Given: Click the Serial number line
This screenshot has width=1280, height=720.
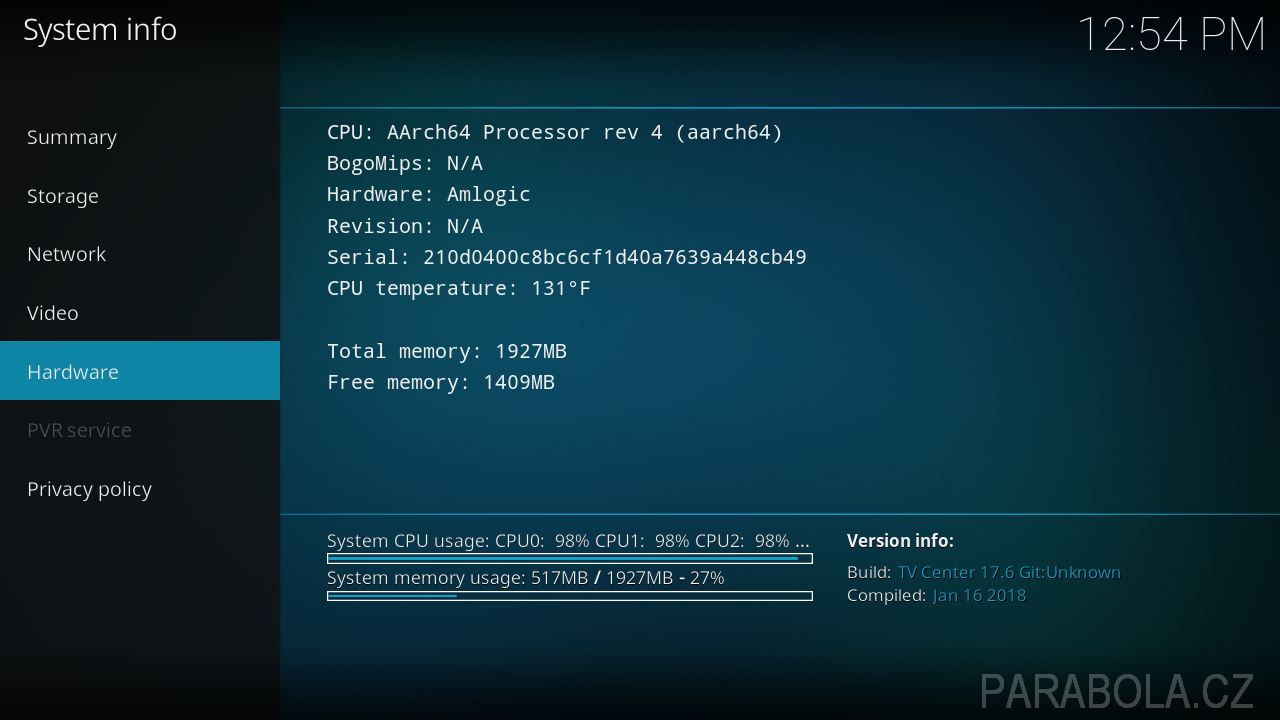Looking at the screenshot, I should pos(567,257).
